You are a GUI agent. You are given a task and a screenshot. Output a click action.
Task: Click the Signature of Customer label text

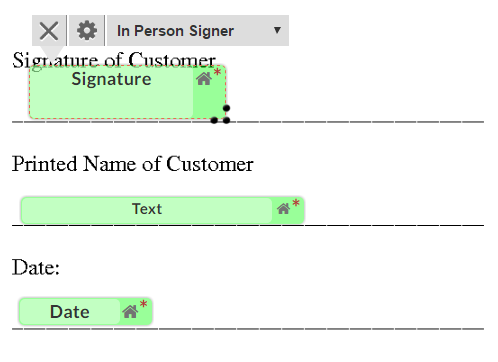point(114,60)
